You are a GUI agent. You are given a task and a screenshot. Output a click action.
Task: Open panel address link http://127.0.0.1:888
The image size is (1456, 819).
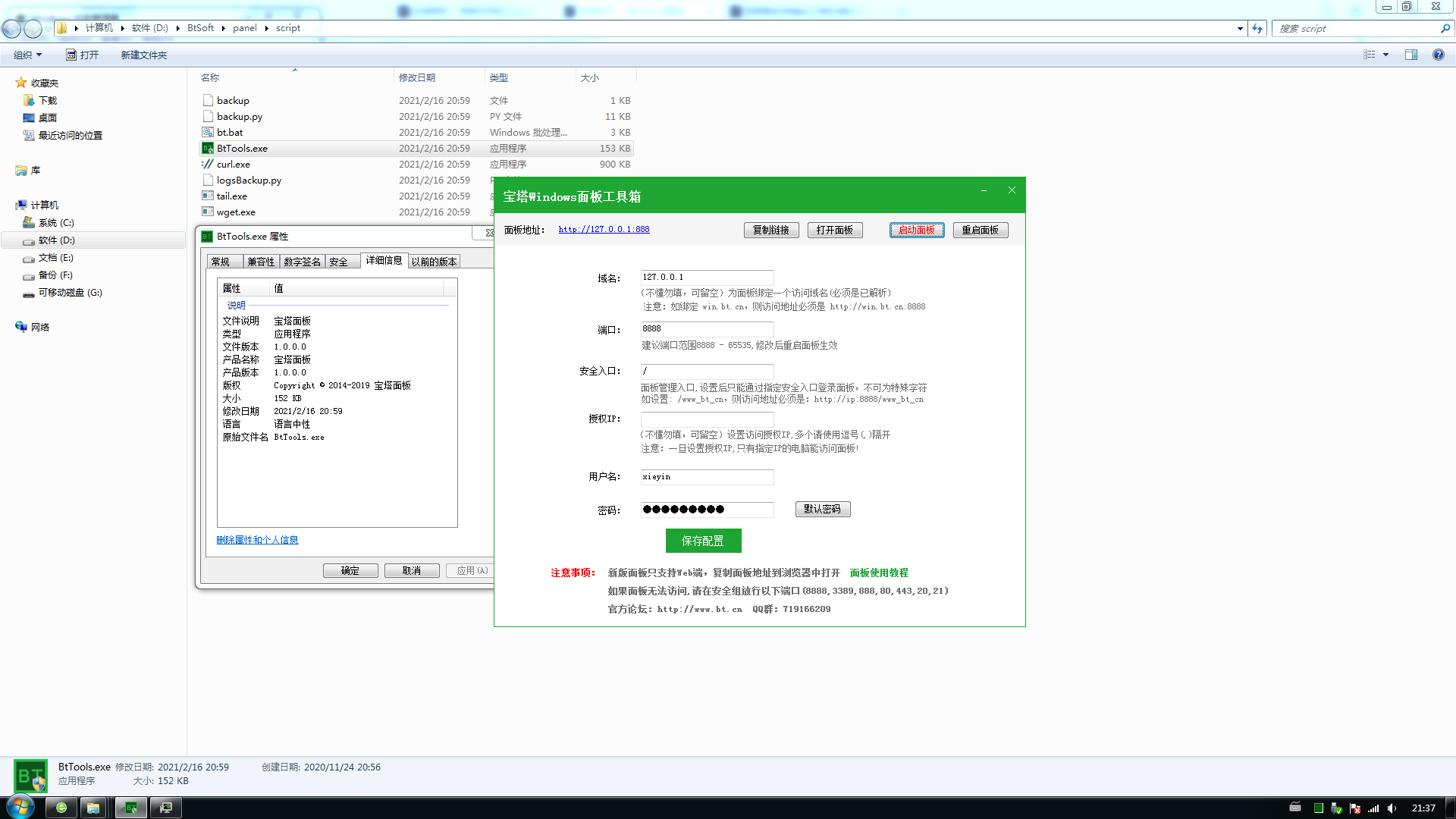tap(604, 230)
